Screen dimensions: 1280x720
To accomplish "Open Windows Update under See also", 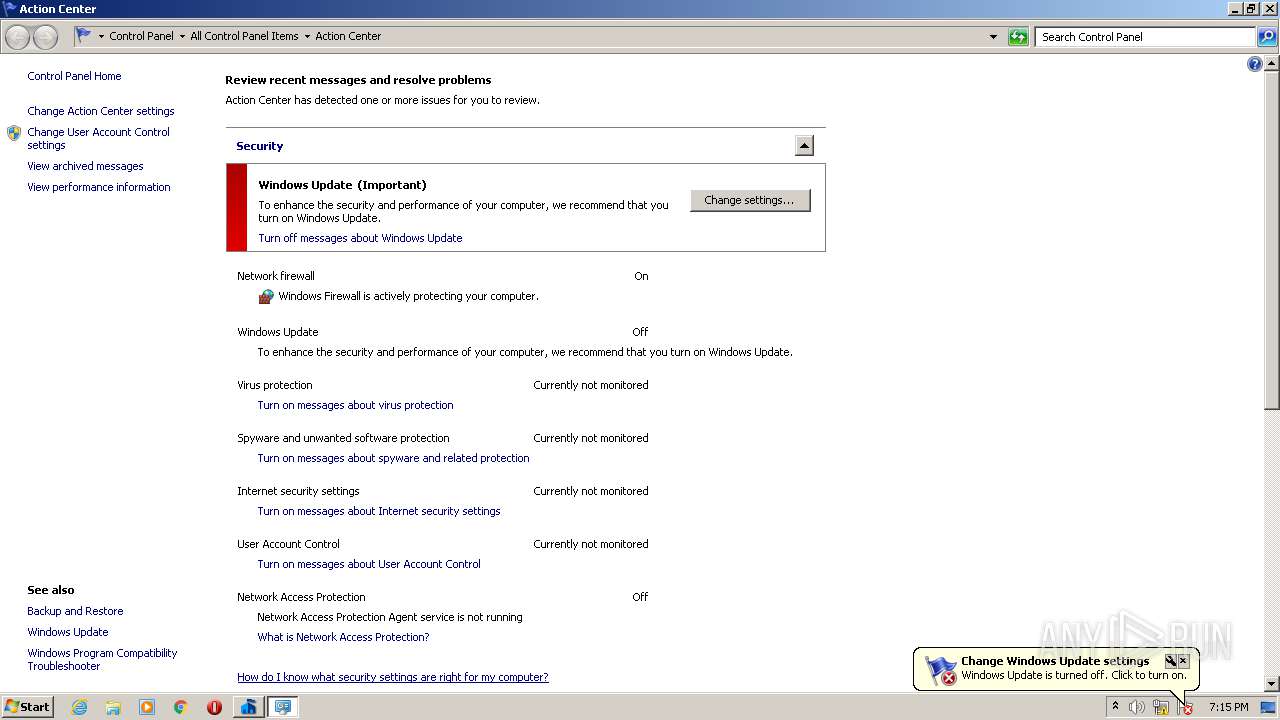I will (68, 632).
